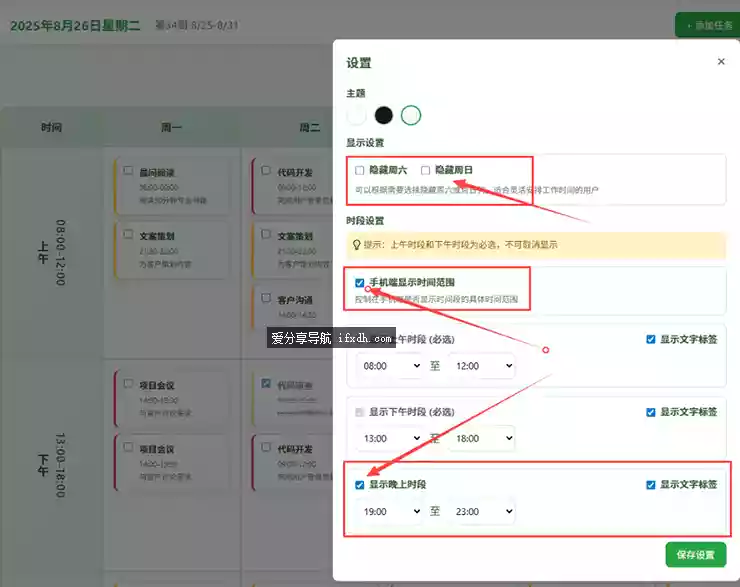Click the date heading 2025年8月26日星期二
The image size is (740, 587).
click(x=75, y=25)
